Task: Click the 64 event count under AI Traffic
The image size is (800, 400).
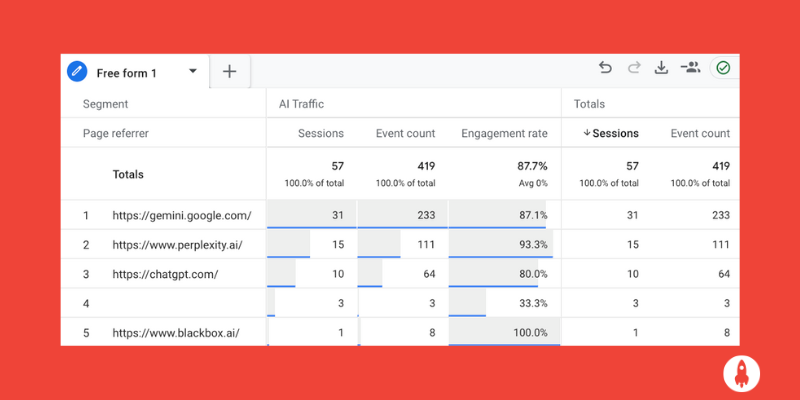Action: coord(430,274)
